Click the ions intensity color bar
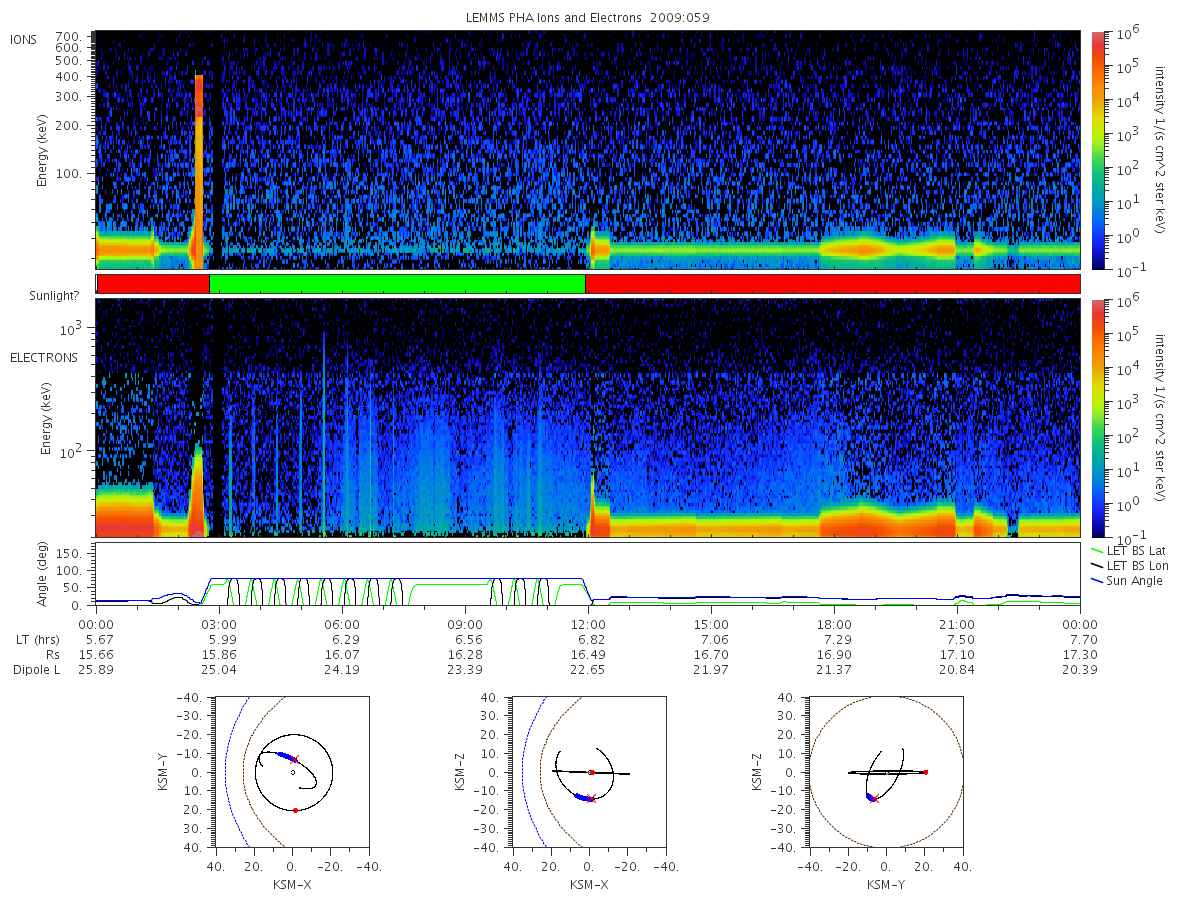1200x900 pixels. tap(1097, 150)
